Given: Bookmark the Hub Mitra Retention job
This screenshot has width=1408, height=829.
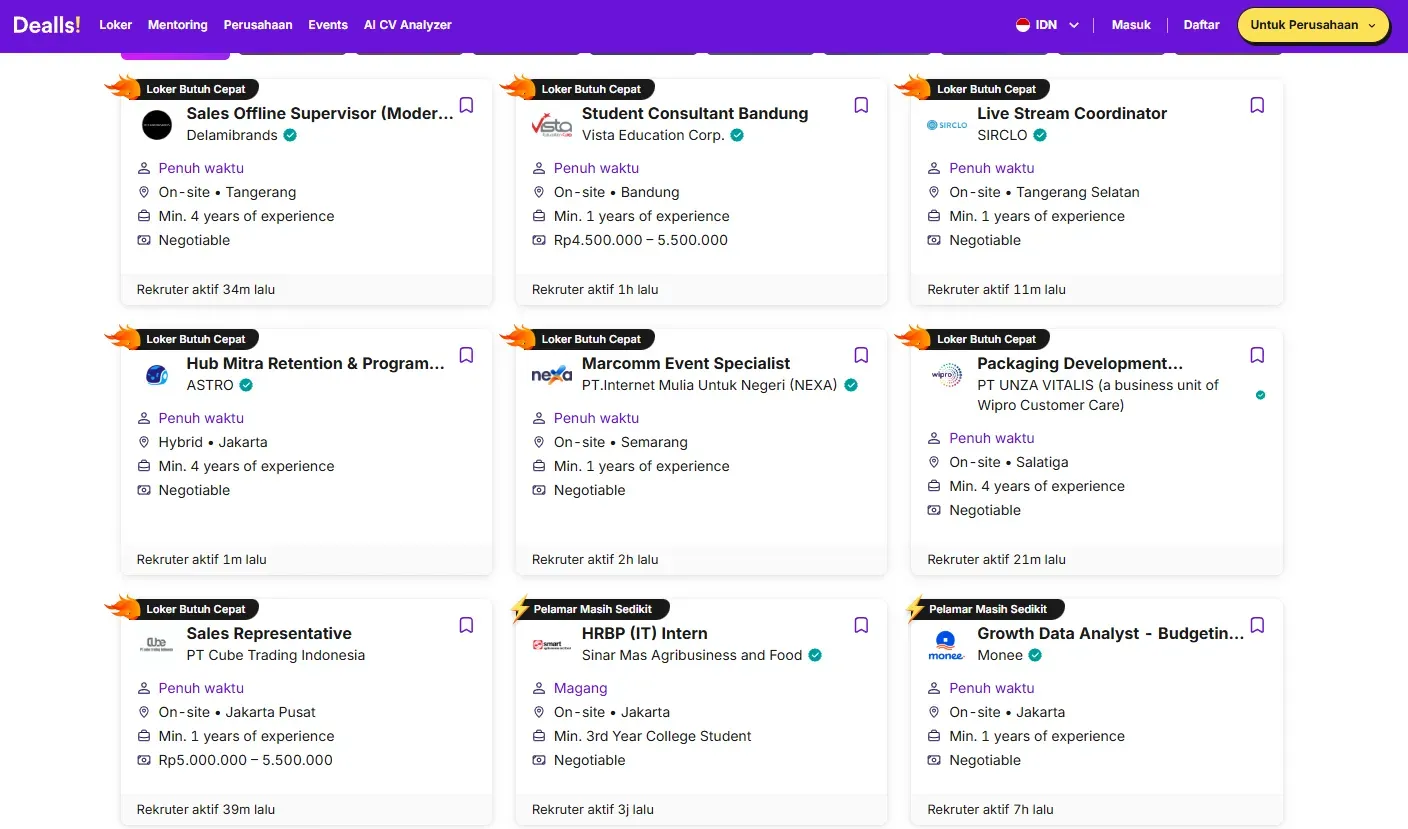Looking at the screenshot, I should click(x=466, y=355).
